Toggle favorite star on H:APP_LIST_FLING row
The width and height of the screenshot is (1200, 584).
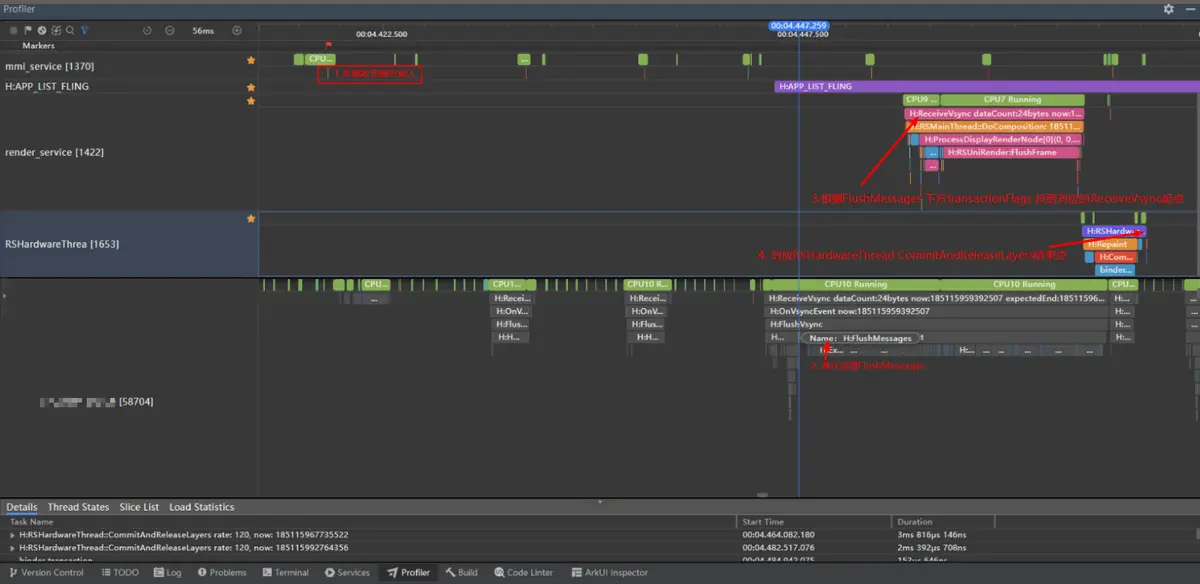[251, 87]
